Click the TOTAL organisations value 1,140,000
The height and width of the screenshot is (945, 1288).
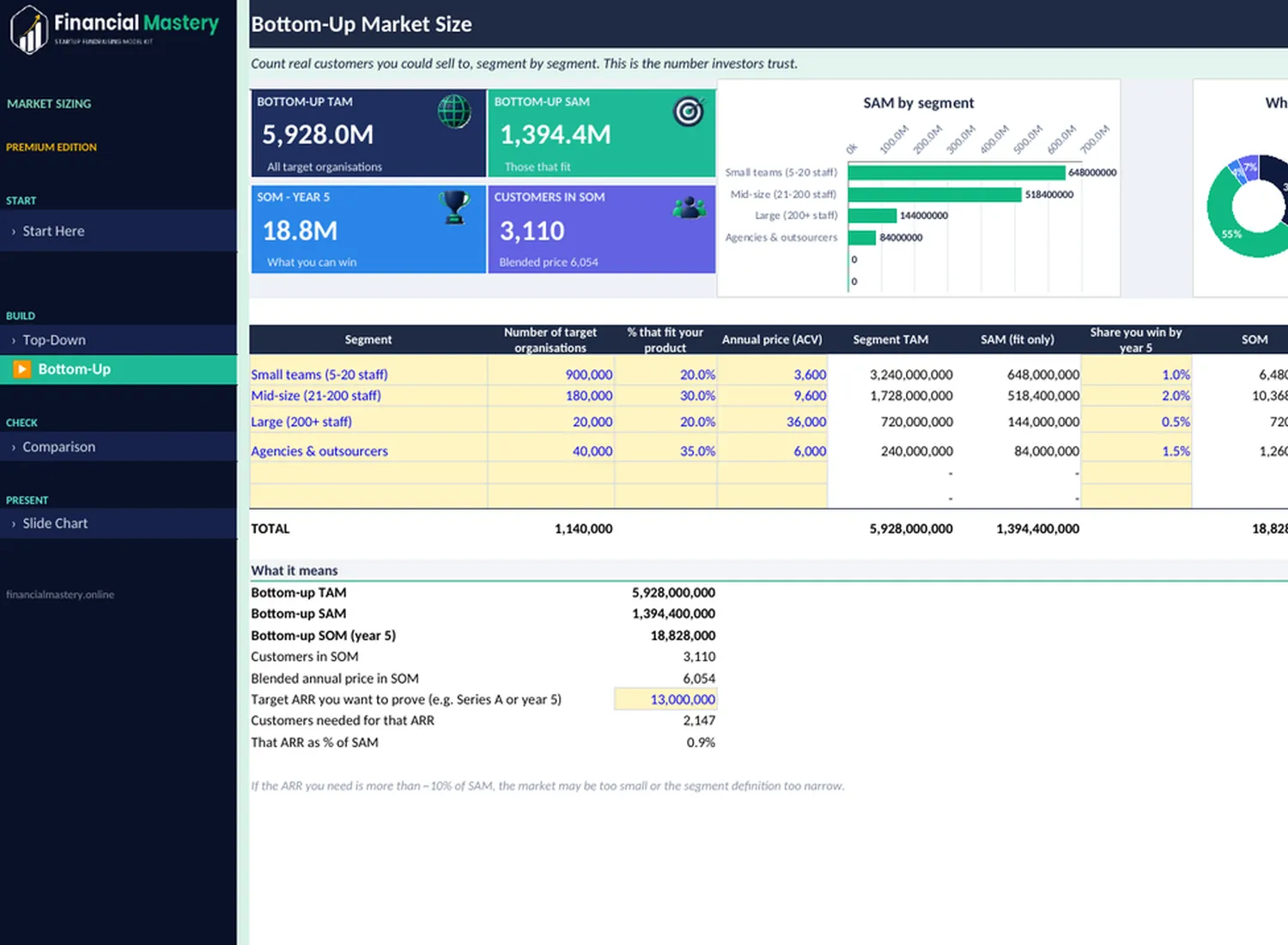tap(584, 529)
